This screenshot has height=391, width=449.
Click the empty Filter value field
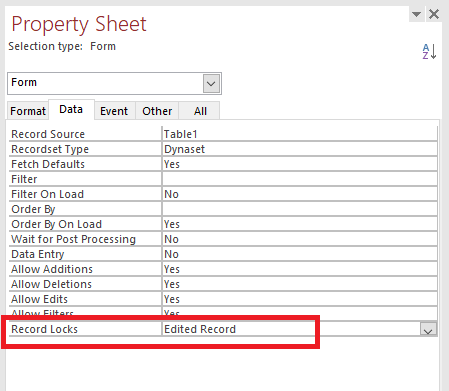(299, 179)
